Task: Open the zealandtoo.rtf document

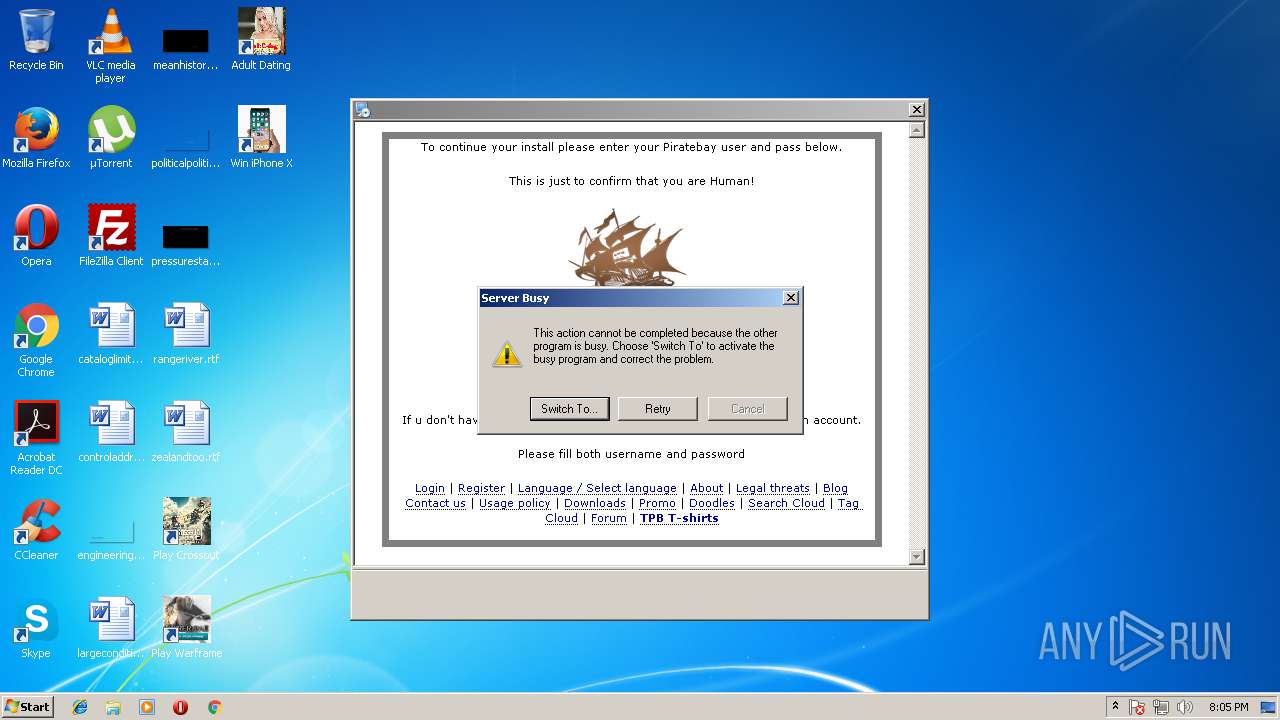Action: click(x=186, y=432)
